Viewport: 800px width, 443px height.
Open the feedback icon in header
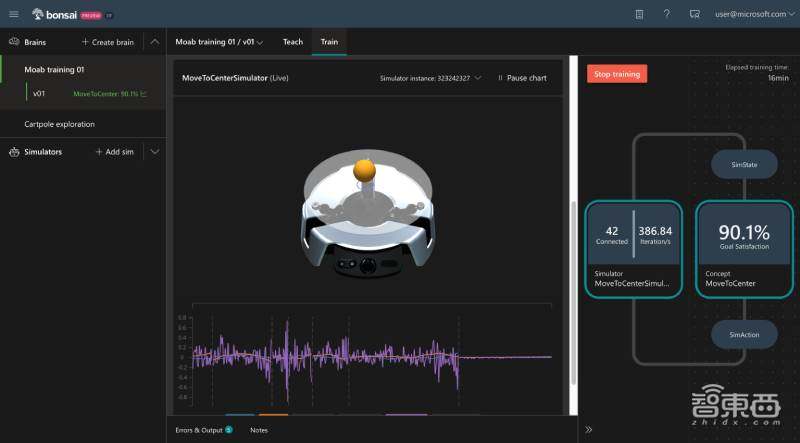[695, 14]
